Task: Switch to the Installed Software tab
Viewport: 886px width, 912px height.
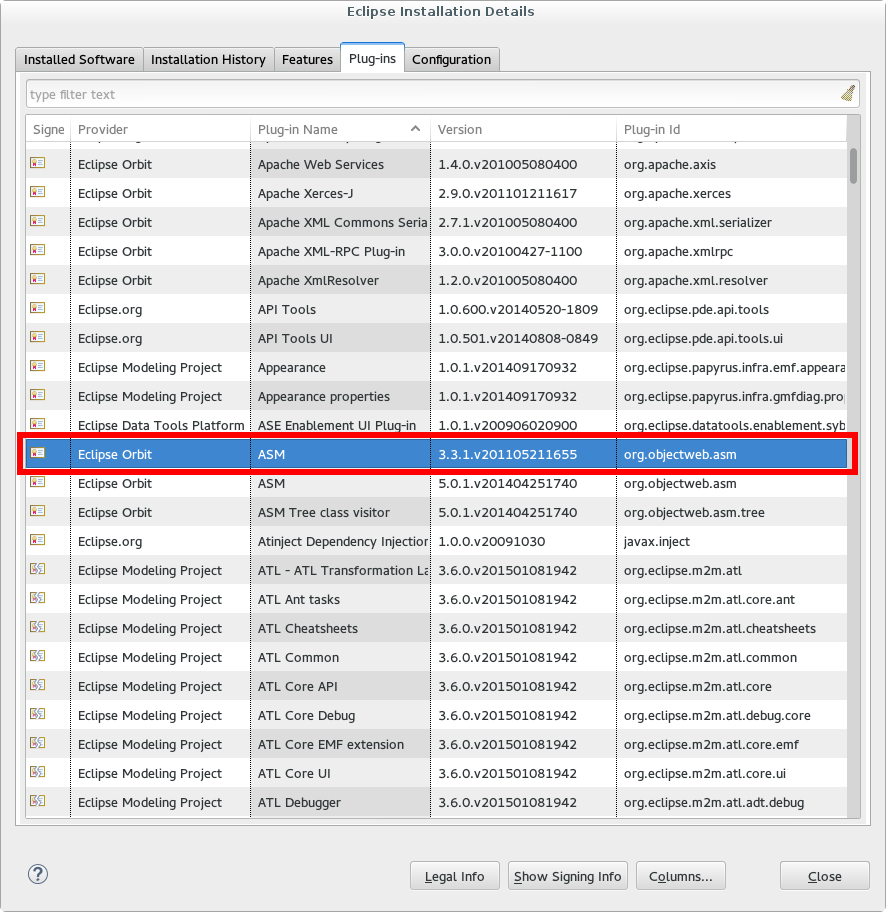Action: 79,59
